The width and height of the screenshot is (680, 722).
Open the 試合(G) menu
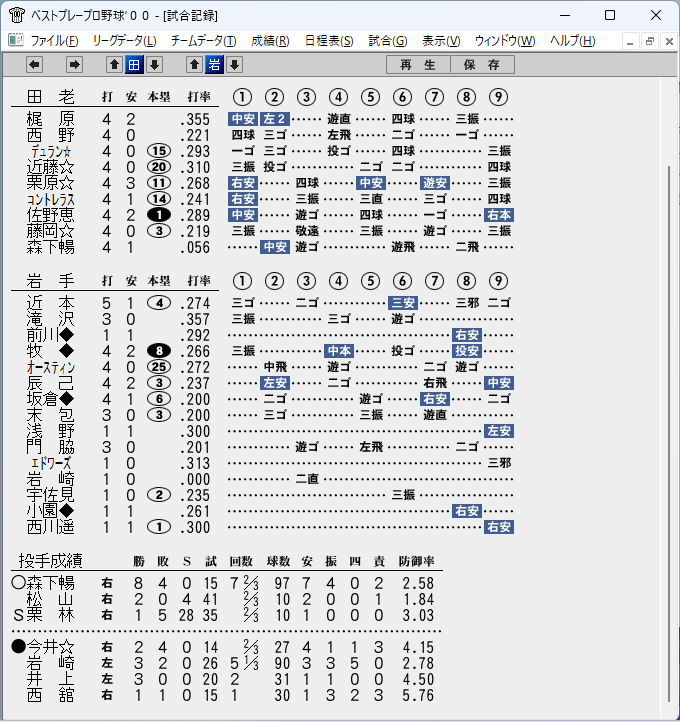click(x=388, y=41)
